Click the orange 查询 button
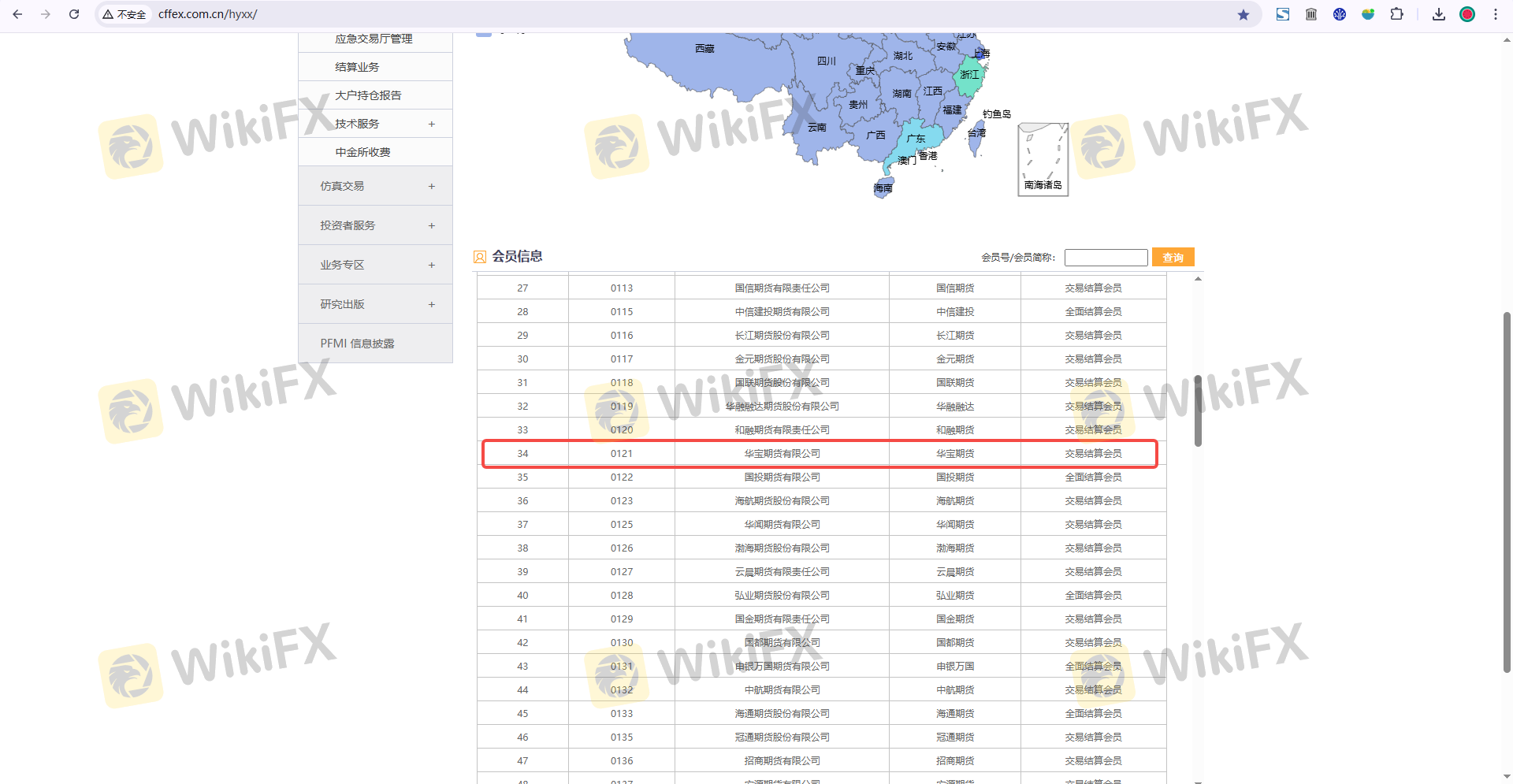The image size is (1513, 784). pyautogui.click(x=1173, y=257)
